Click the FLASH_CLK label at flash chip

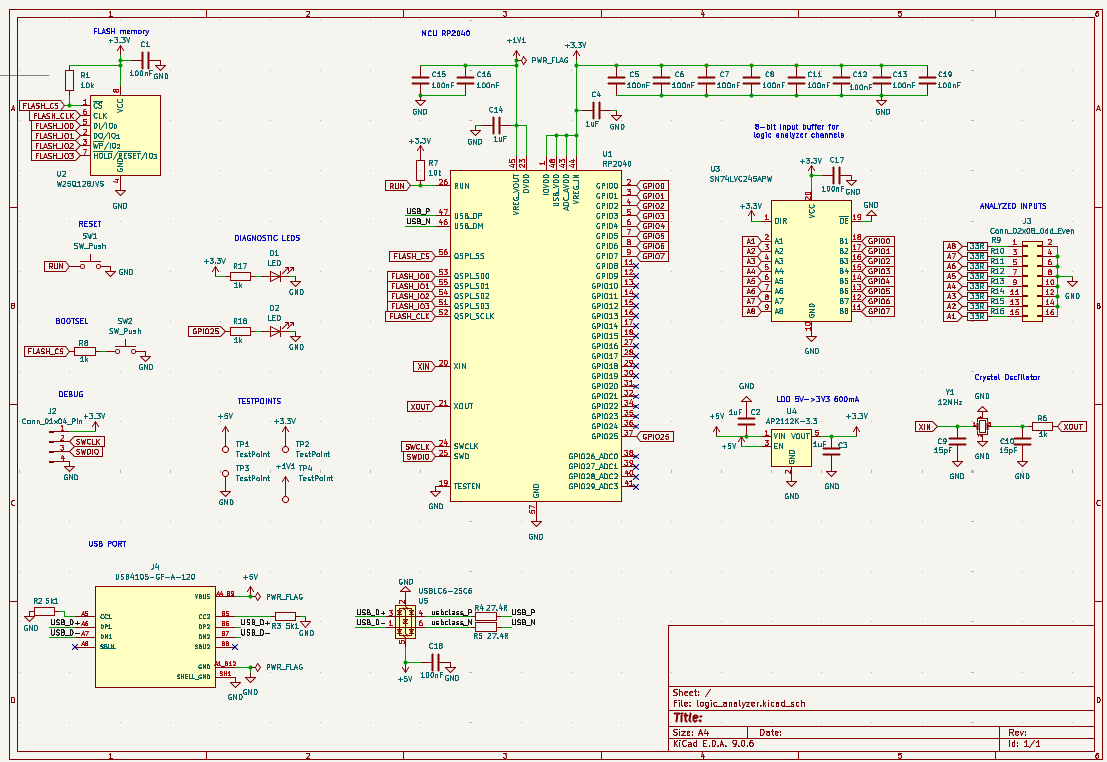[x=54, y=116]
